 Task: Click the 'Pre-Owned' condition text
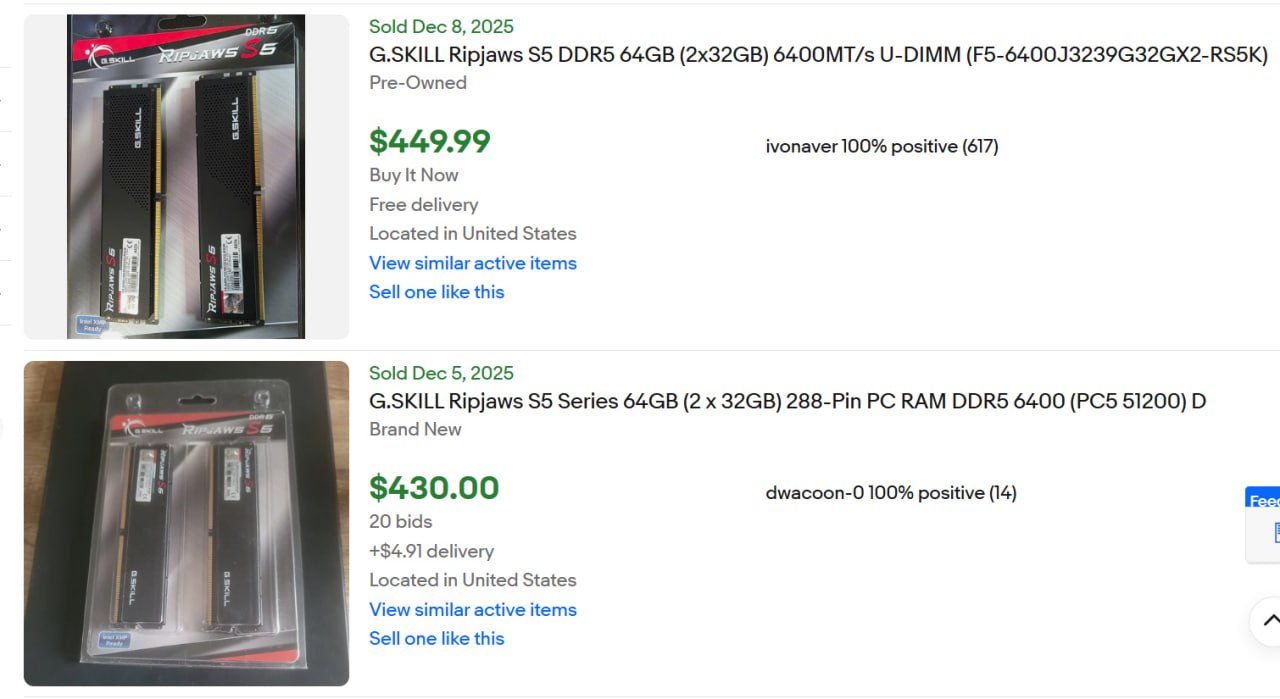coord(417,83)
